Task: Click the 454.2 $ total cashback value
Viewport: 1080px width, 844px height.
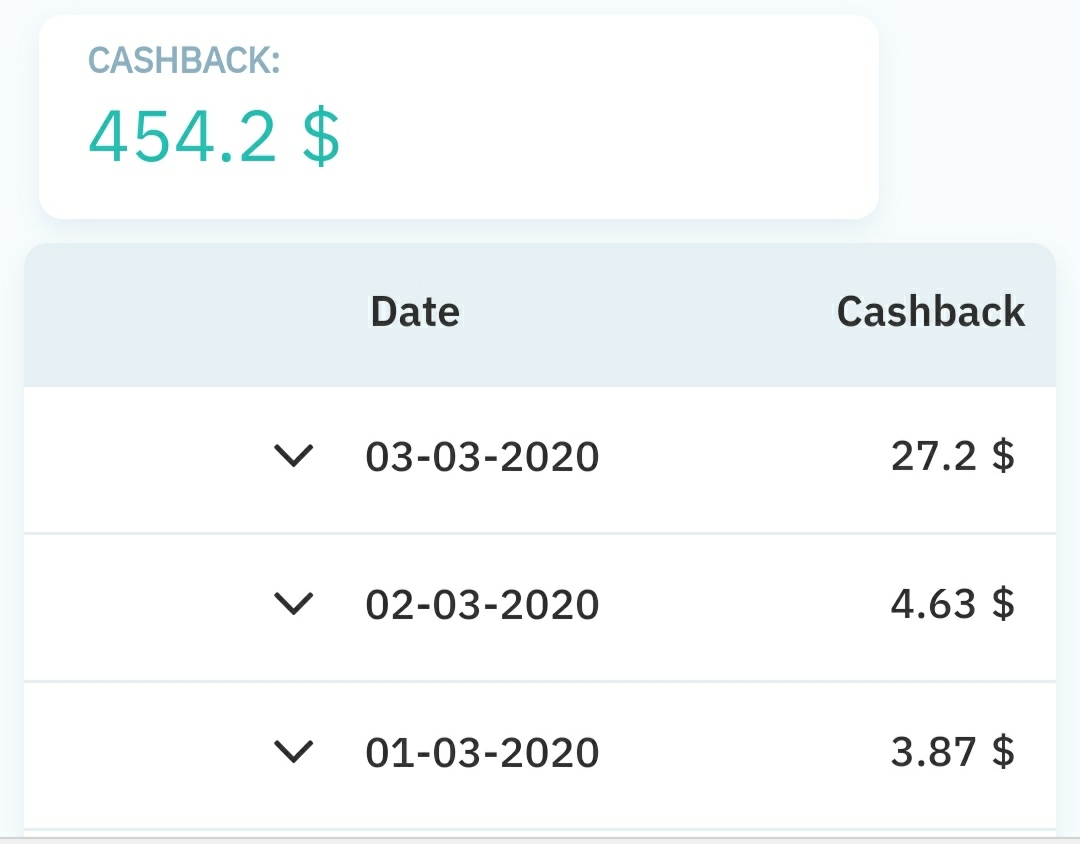Action: click(214, 137)
